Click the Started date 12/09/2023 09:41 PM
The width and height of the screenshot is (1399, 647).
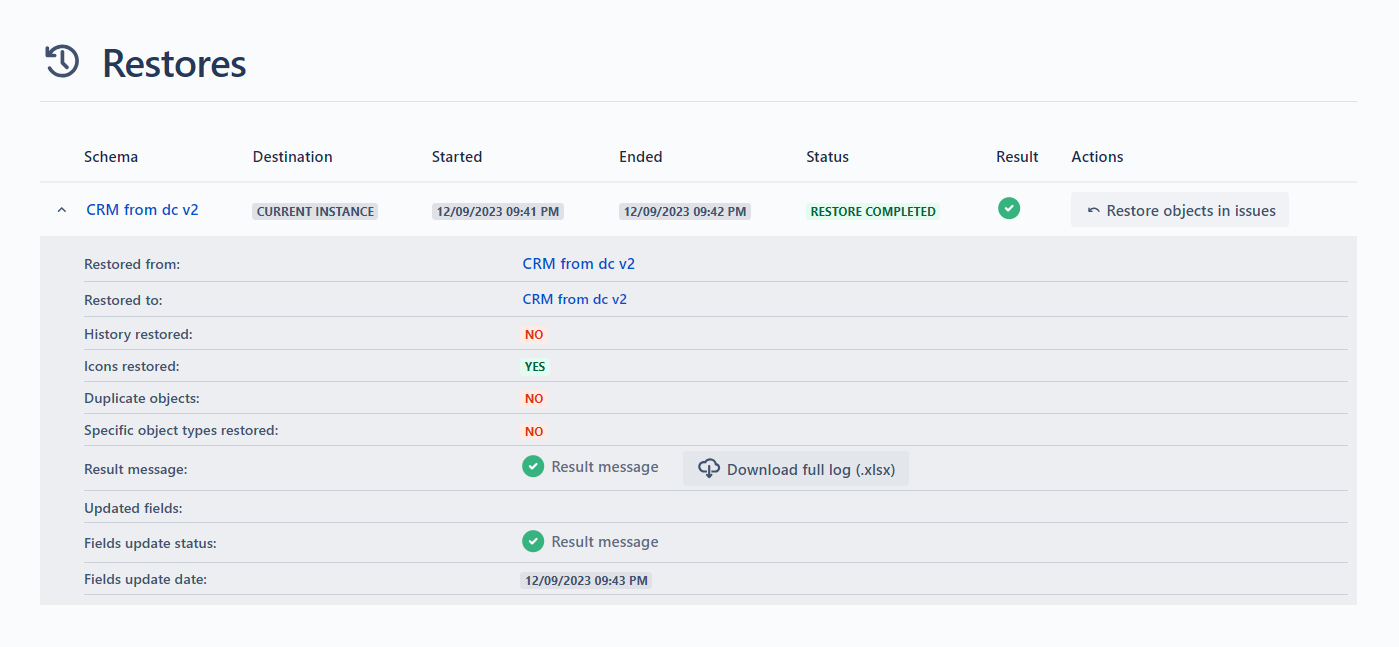pyautogui.click(x=497, y=212)
